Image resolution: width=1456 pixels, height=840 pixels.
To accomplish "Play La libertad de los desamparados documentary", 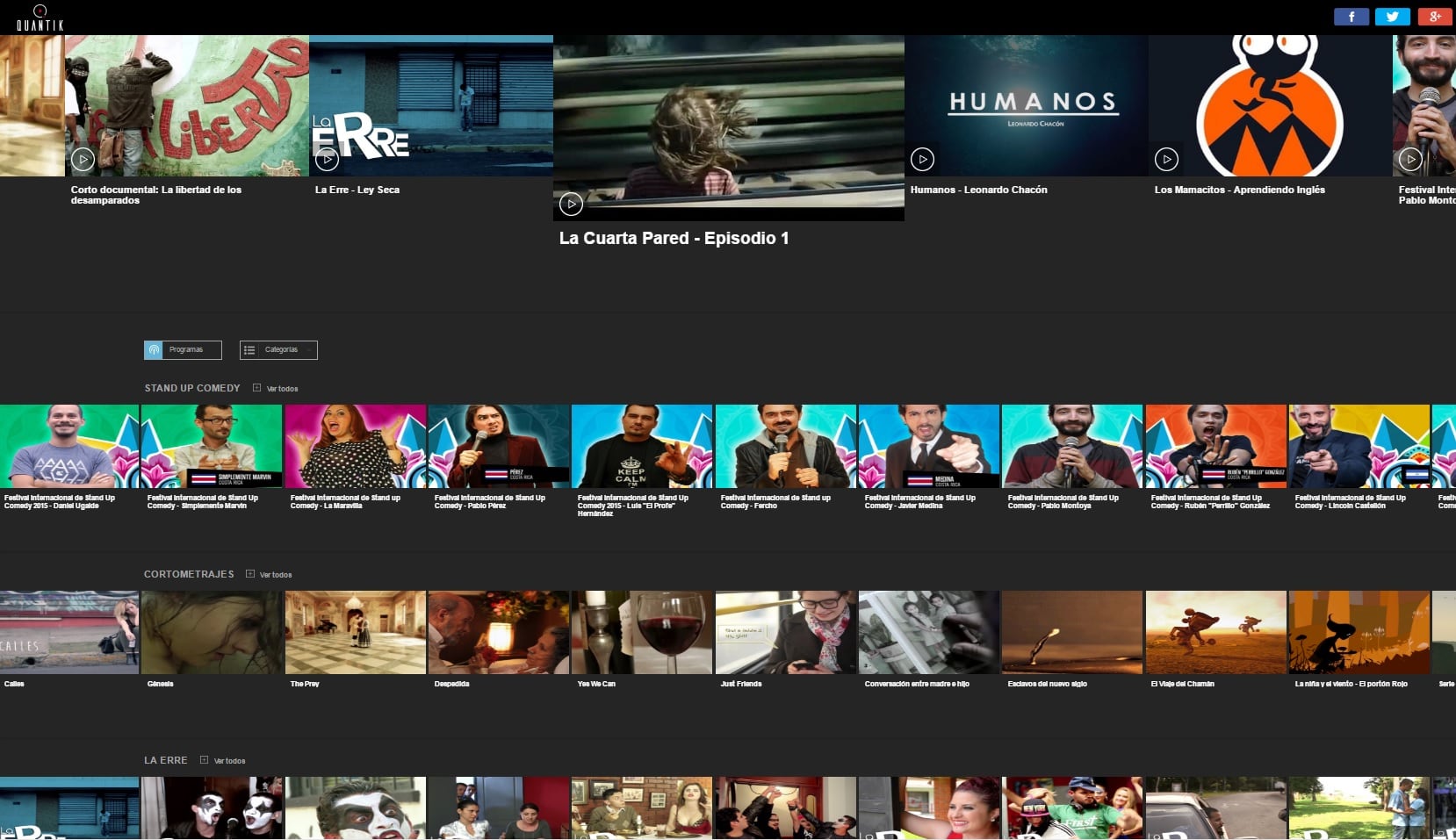I will click(x=83, y=159).
